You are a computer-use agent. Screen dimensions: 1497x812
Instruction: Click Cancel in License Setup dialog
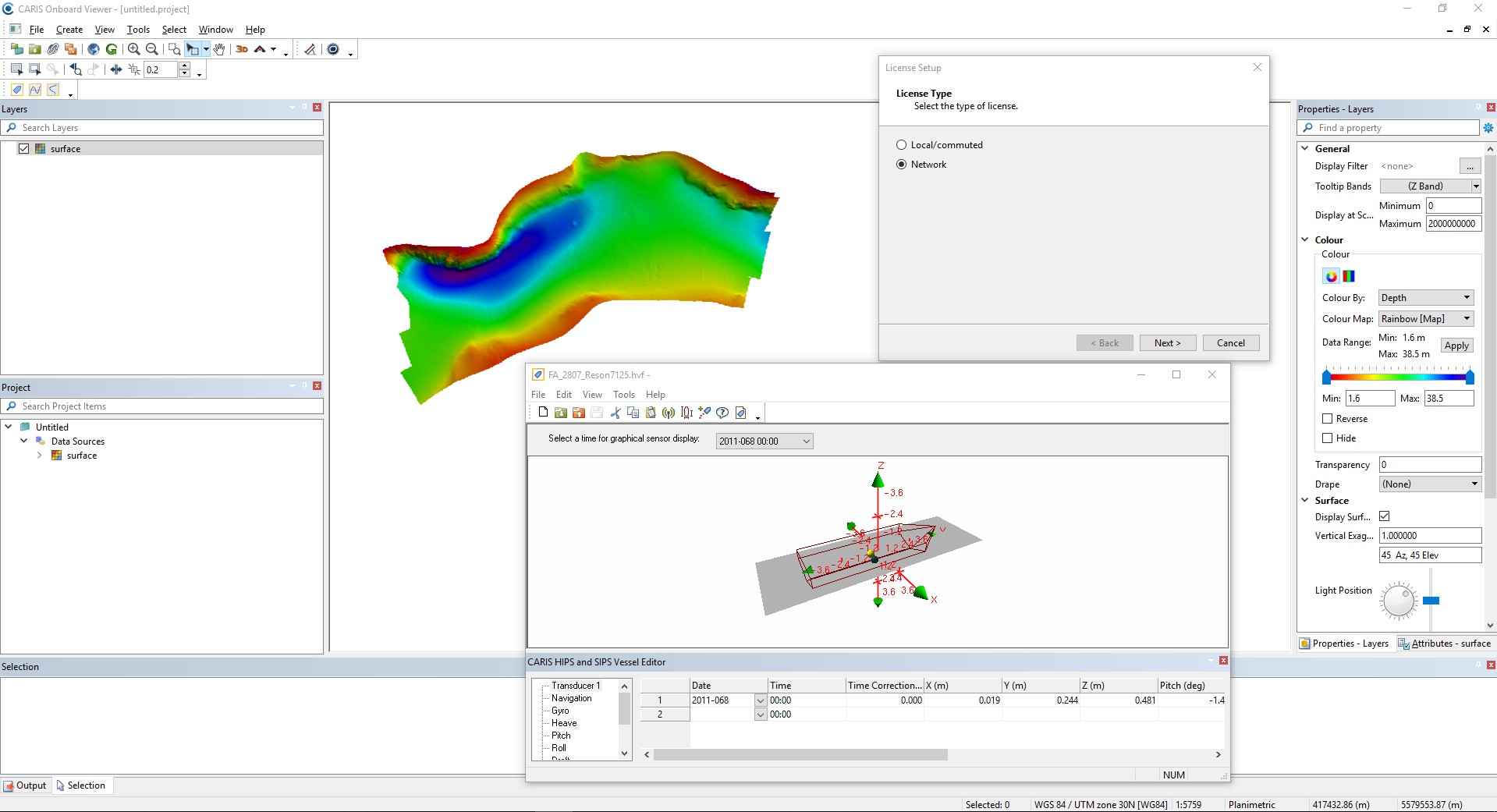[1230, 343]
